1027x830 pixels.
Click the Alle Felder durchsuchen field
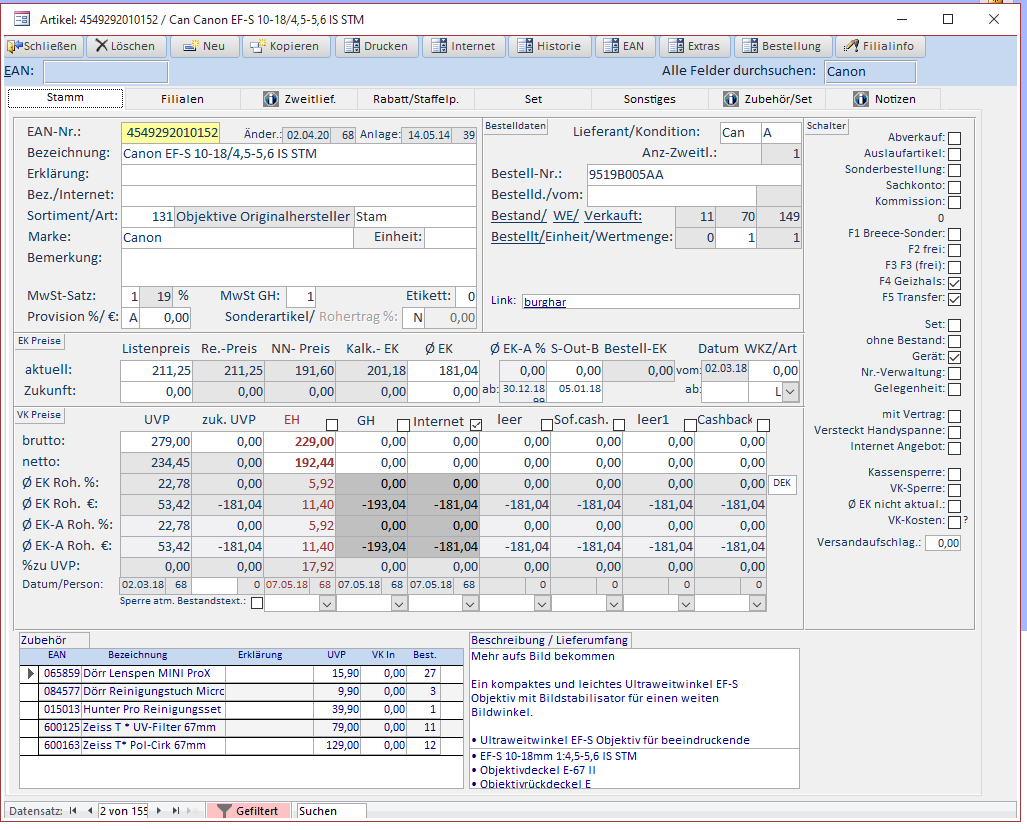[870, 72]
